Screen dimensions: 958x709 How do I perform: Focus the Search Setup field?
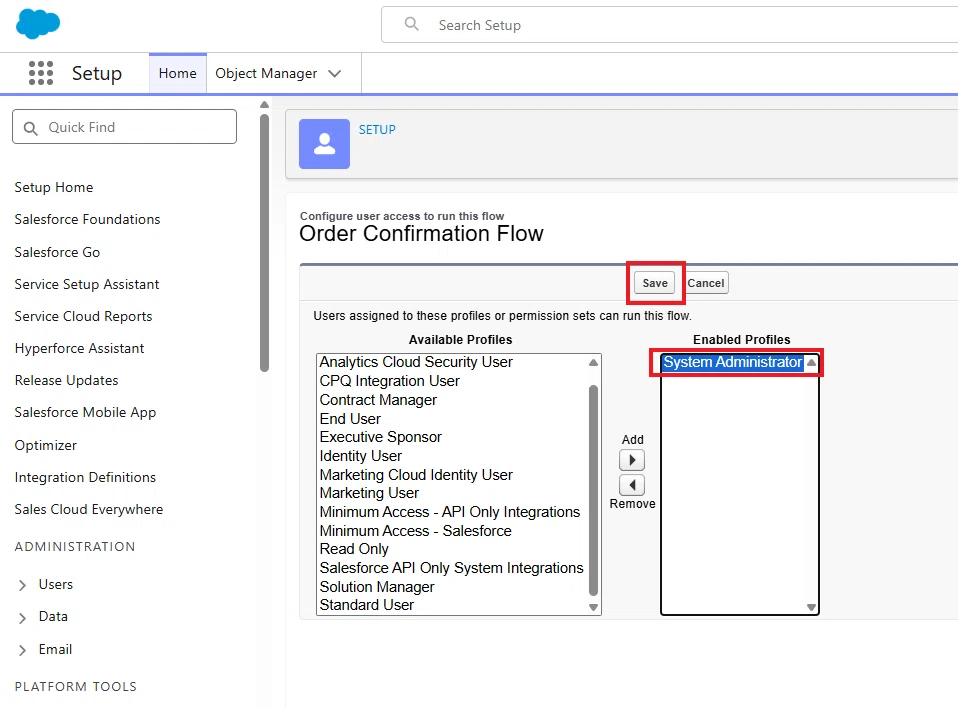coord(669,25)
